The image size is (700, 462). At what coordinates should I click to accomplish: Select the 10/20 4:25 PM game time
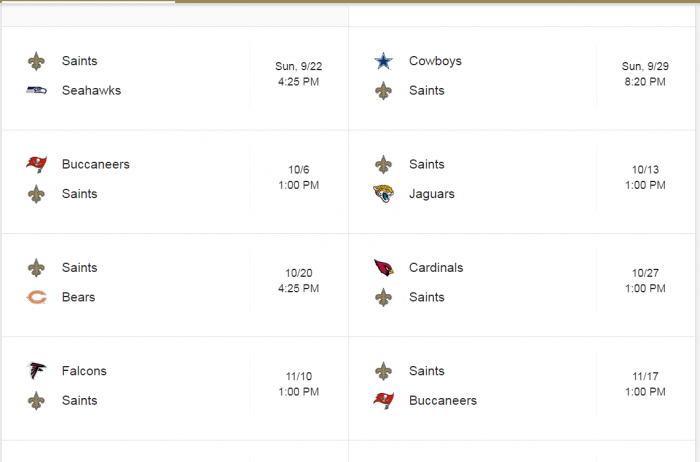299,282
